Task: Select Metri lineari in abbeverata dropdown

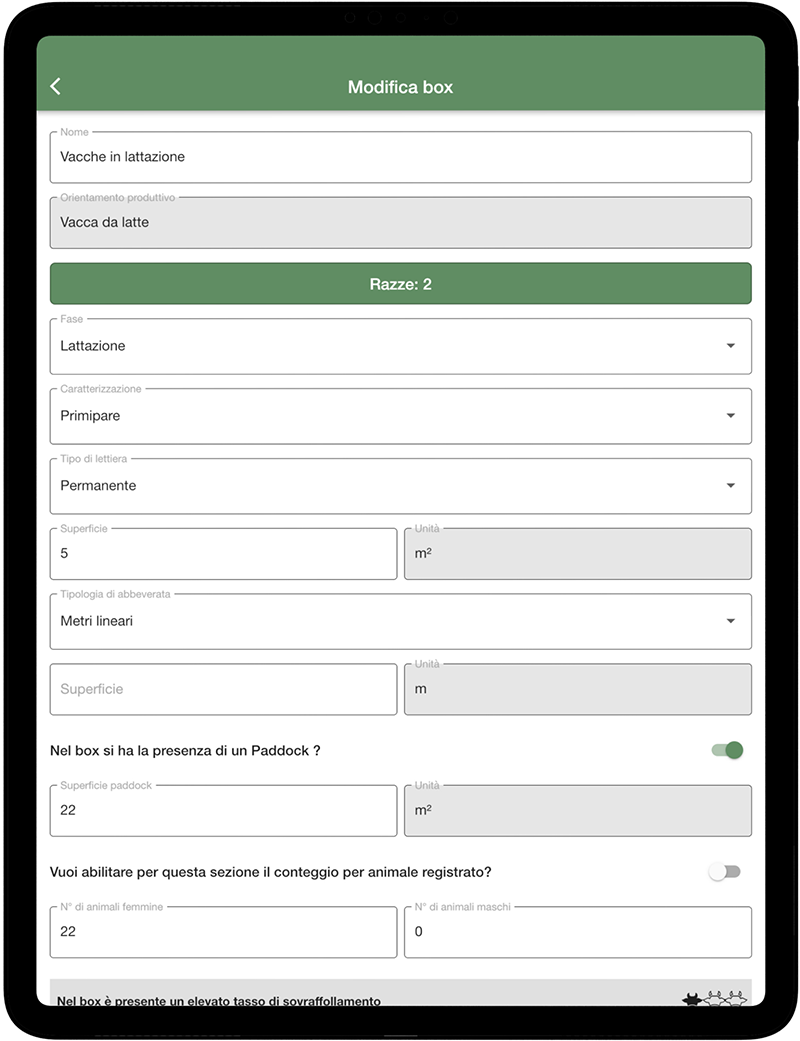Action: [400, 620]
